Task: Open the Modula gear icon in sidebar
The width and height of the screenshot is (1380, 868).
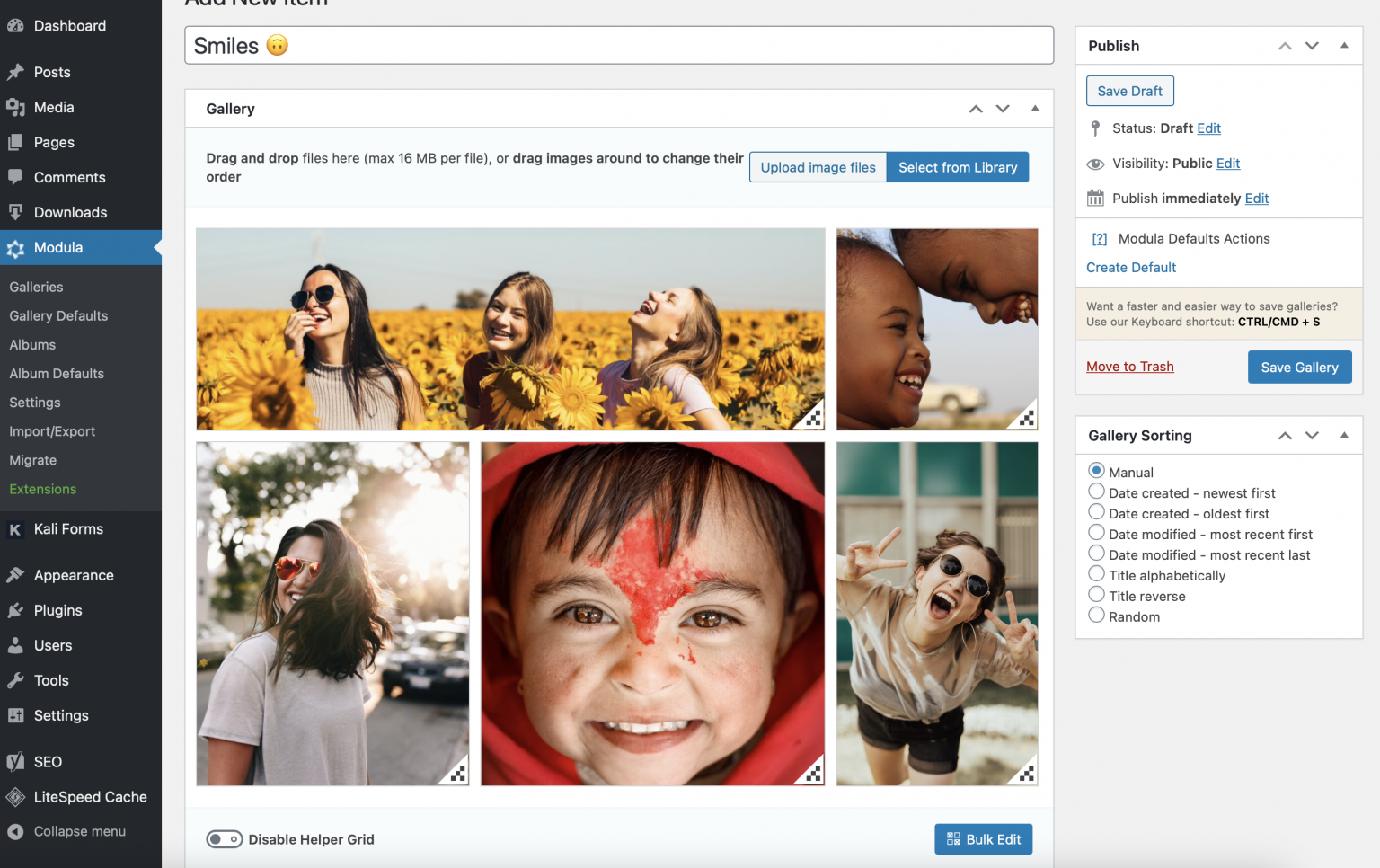Action: click(x=15, y=248)
